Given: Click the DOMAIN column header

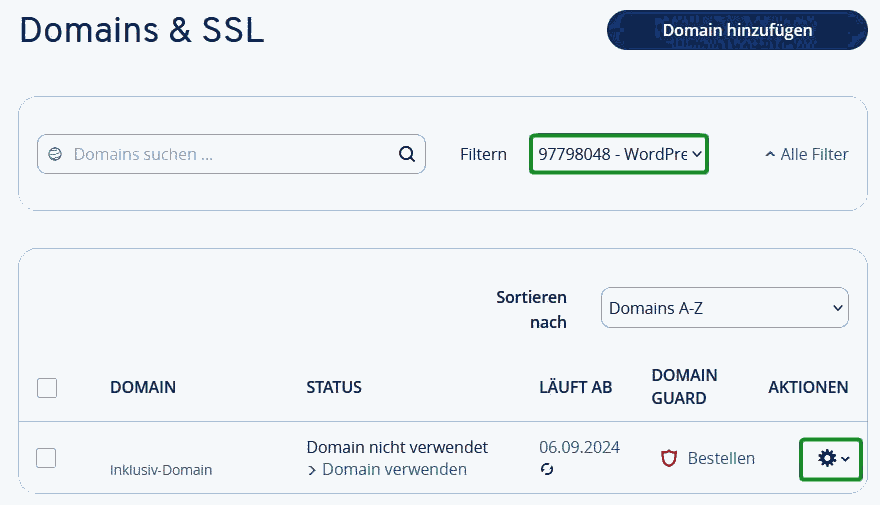Looking at the screenshot, I should (143, 387).
